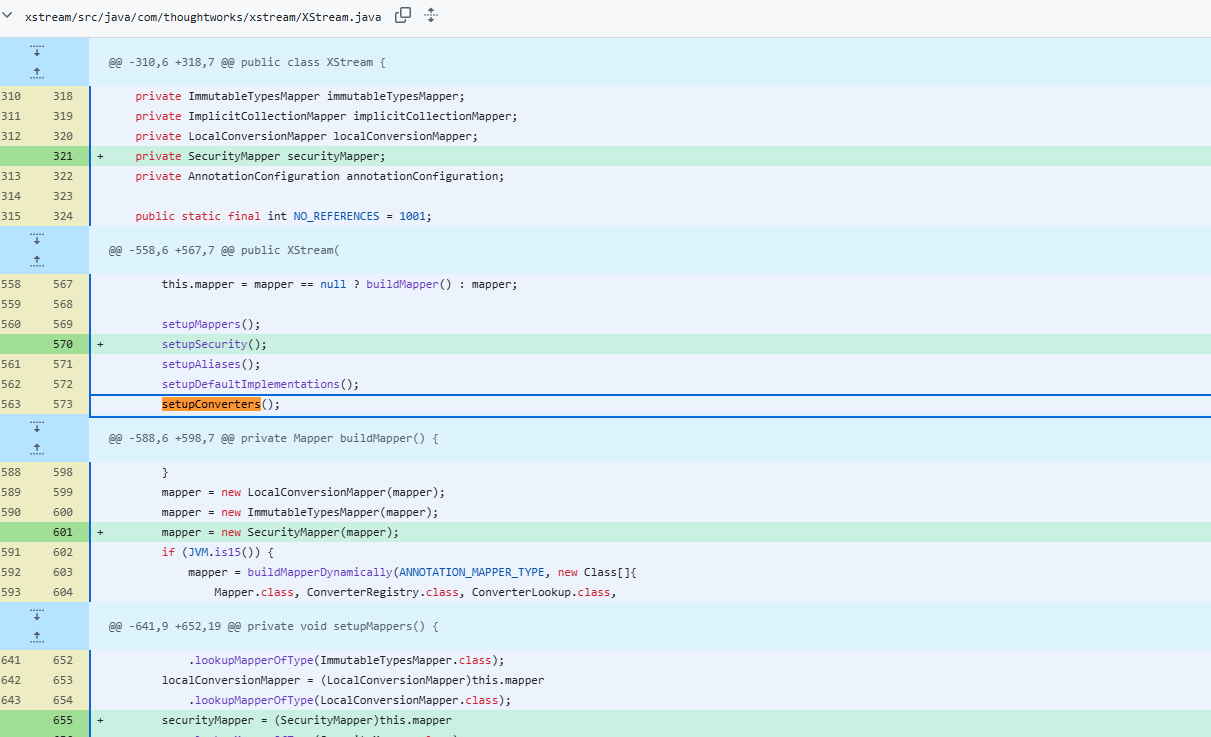Click the added setupSecurity(); line
Viewport: 1211px width, 737px height.
650,344
